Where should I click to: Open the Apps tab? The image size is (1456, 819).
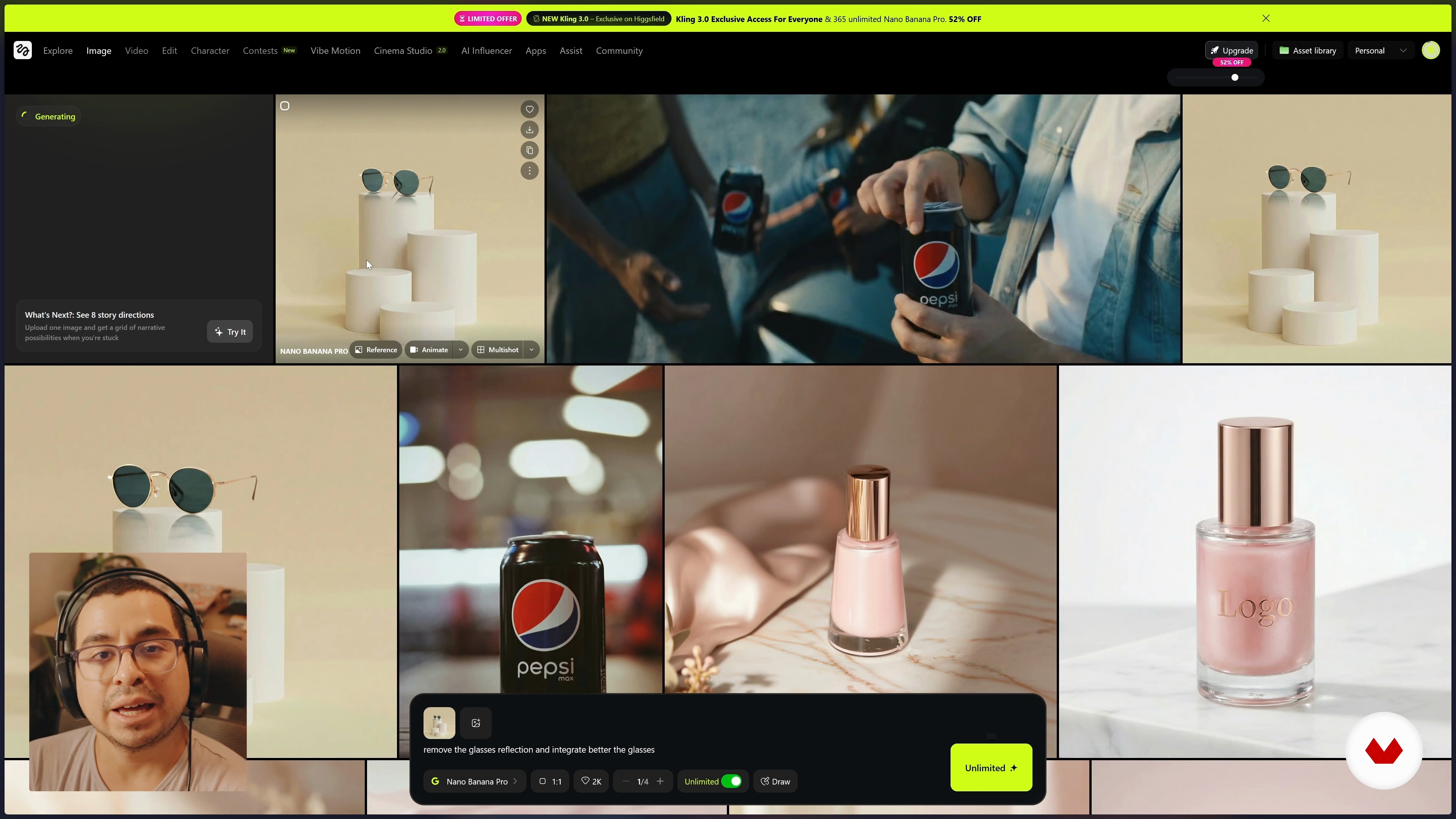(x=536, y=51)
